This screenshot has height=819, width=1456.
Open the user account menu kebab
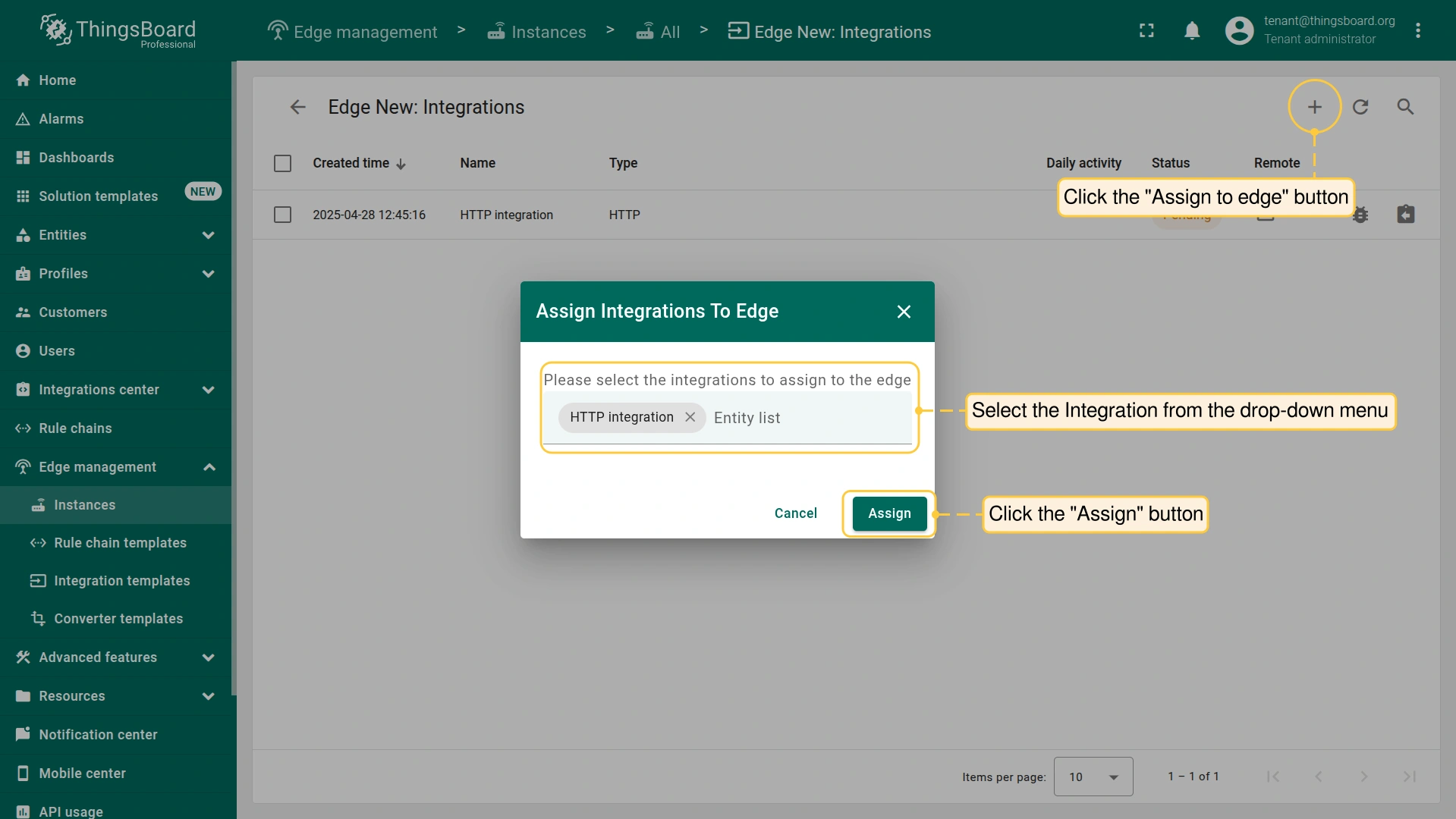1417,30
